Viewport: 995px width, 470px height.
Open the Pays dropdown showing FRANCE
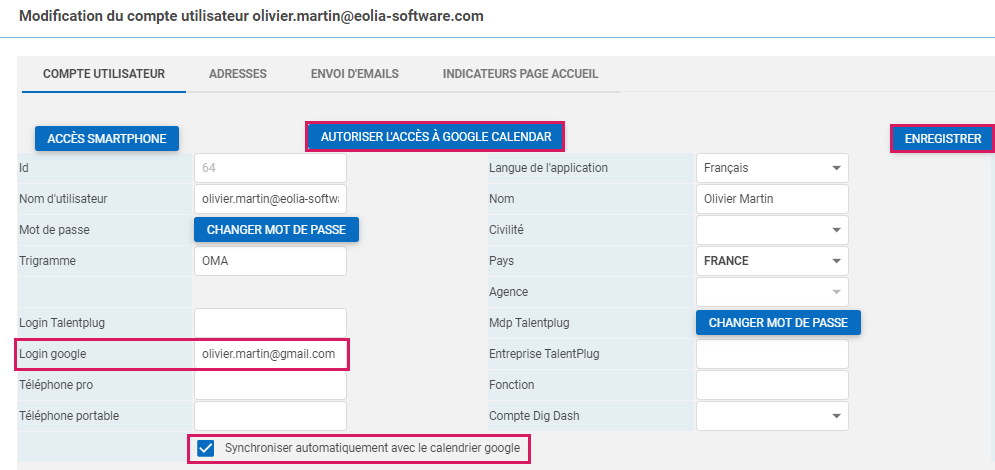[771, 261]
